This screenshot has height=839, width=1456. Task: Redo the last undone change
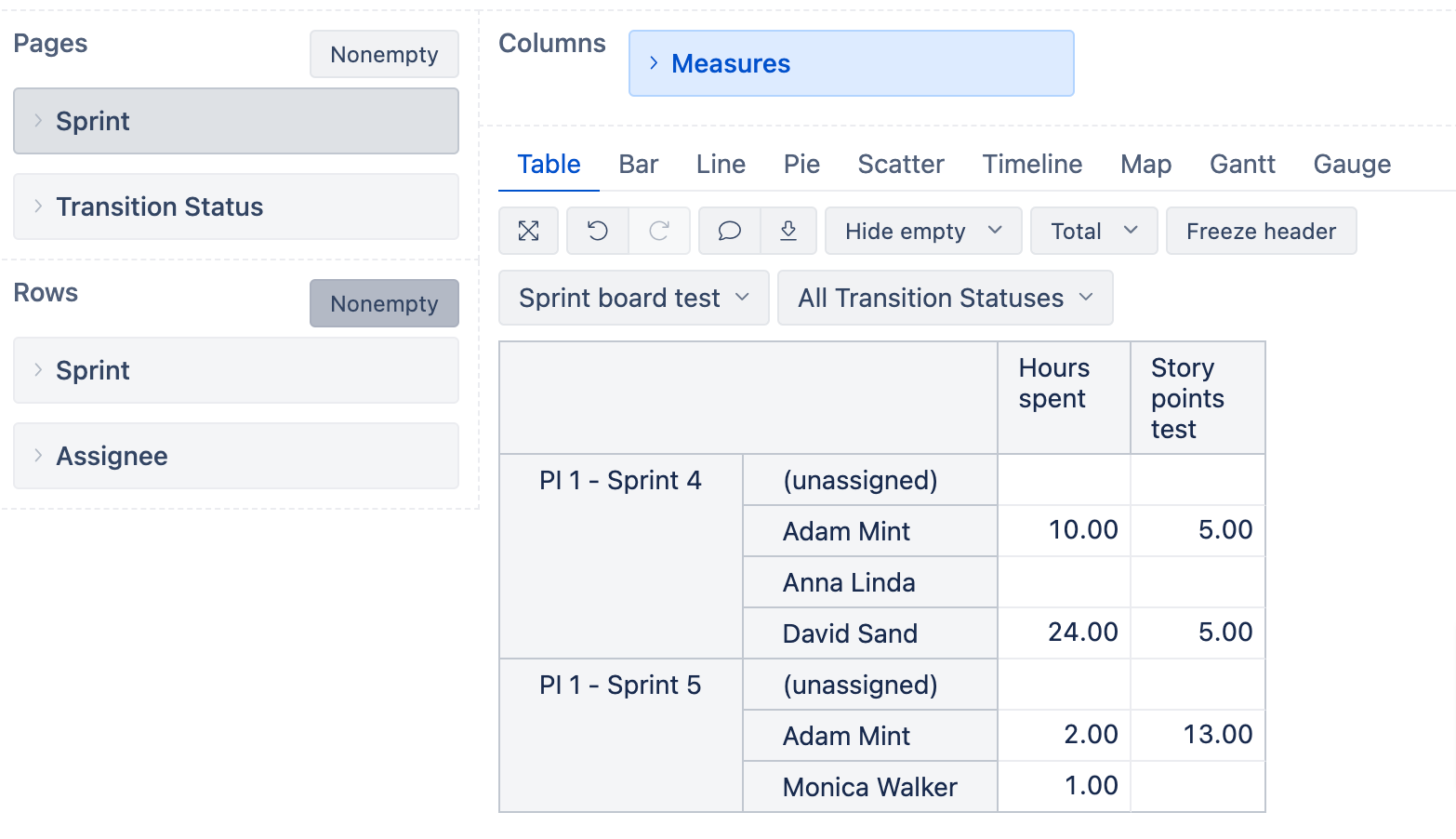coord(660,231)
